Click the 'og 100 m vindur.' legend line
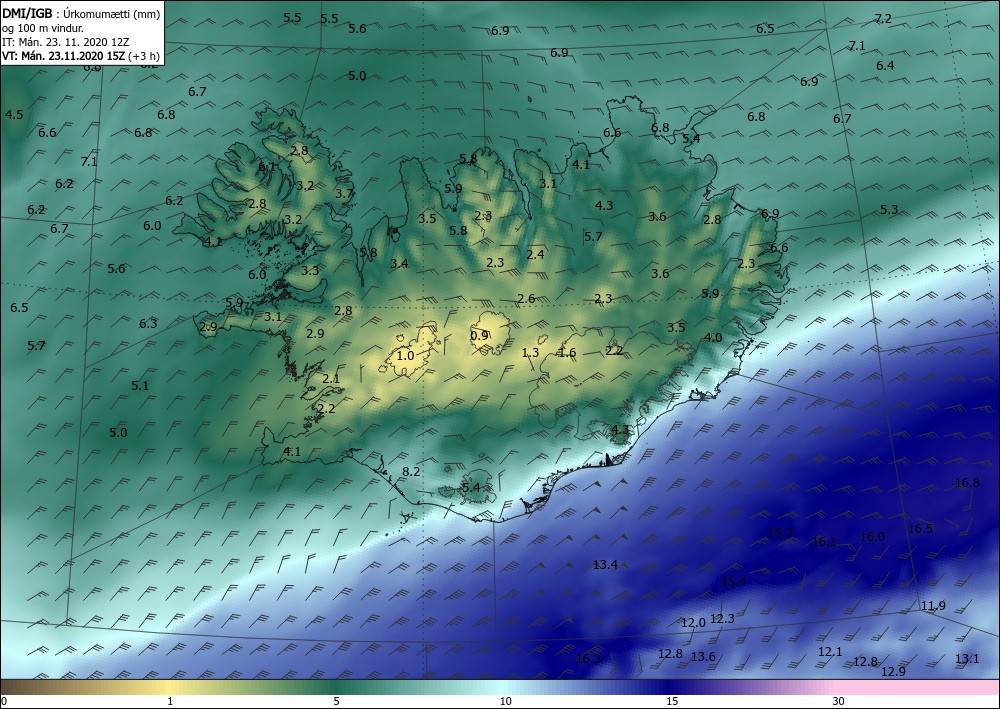The height and width of the screenshot is (709, 1000). pyautogui.click(x=43, y=28)
